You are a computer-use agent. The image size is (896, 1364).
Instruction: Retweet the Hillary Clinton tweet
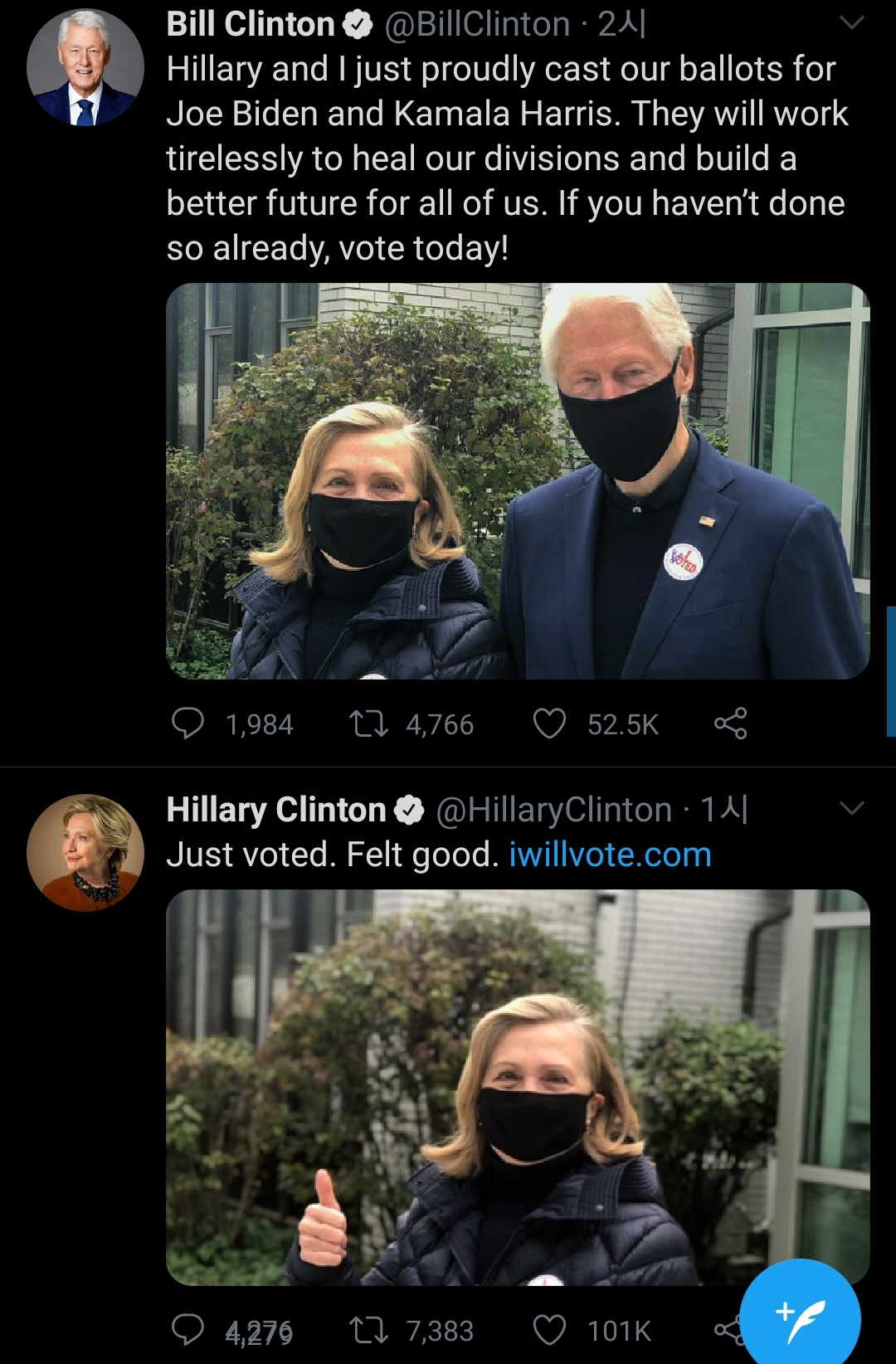point(369,1330)
